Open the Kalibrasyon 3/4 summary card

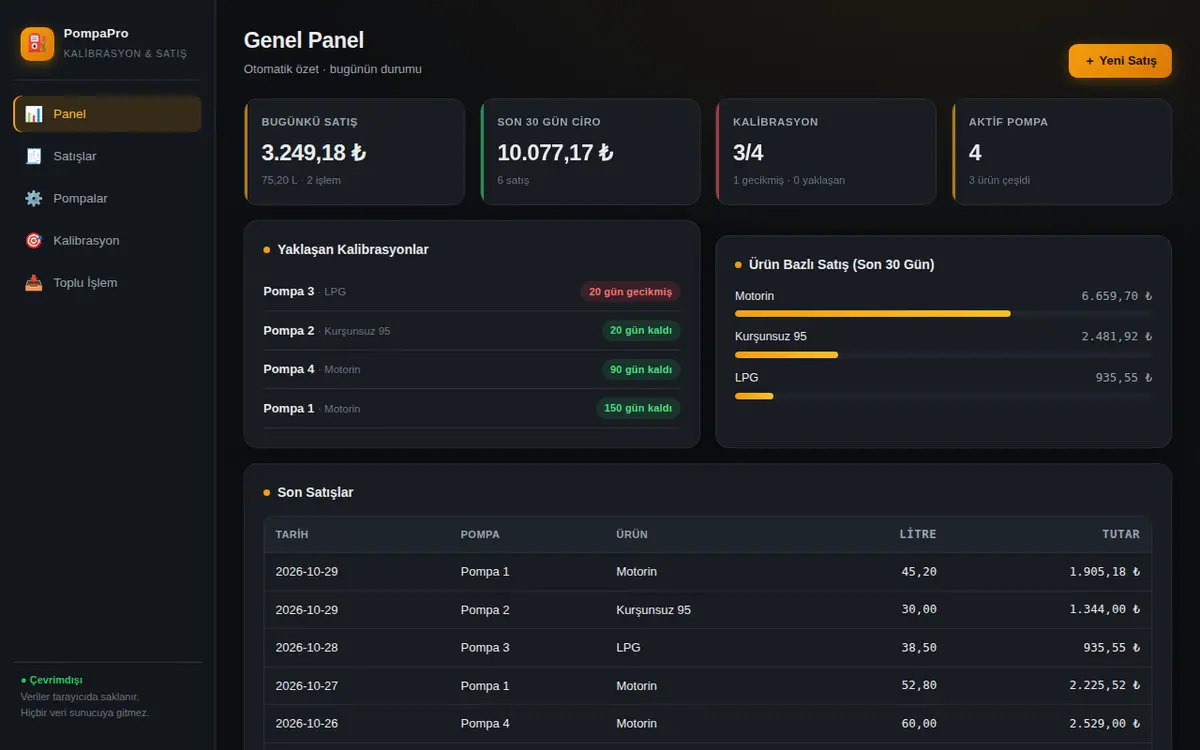(x=826, y=152)
